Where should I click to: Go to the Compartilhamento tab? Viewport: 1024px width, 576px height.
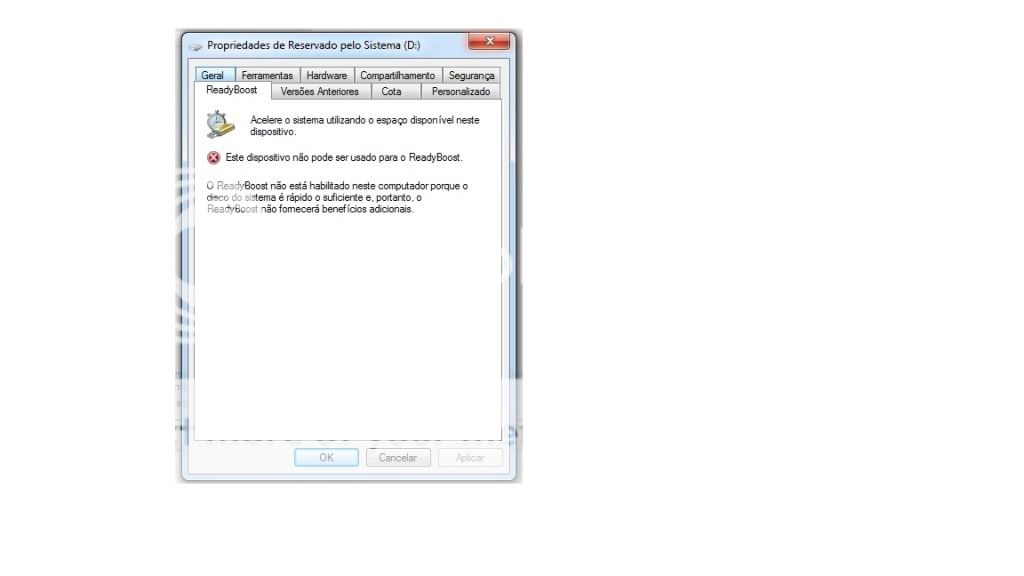(397, 75)
